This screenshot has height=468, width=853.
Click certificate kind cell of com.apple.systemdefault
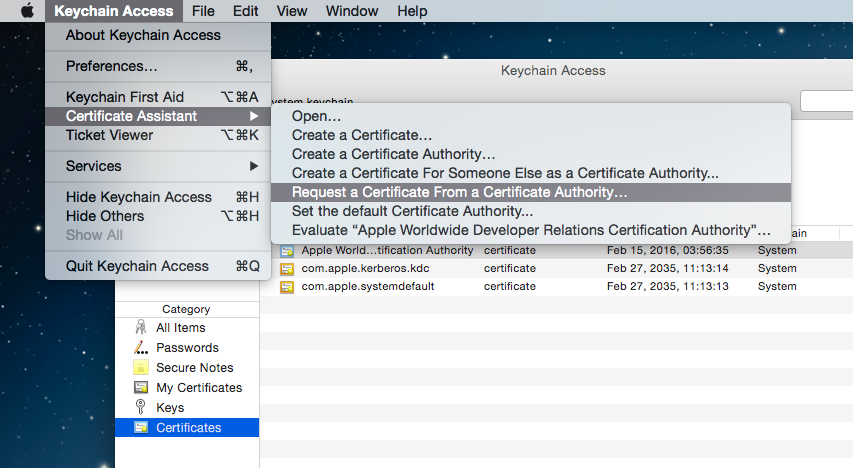click(x=510, y=286)
